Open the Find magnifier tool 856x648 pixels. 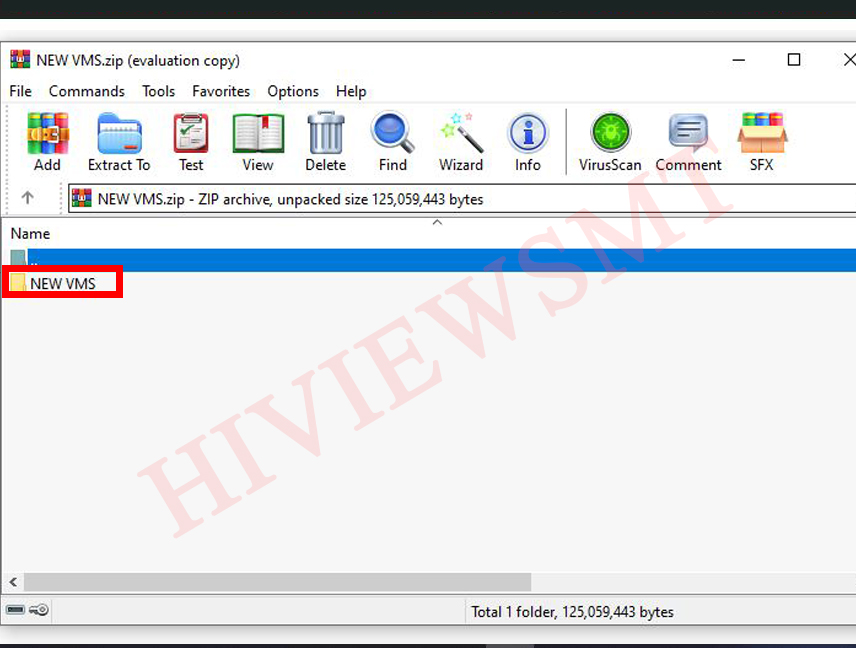tap(392, 141)
